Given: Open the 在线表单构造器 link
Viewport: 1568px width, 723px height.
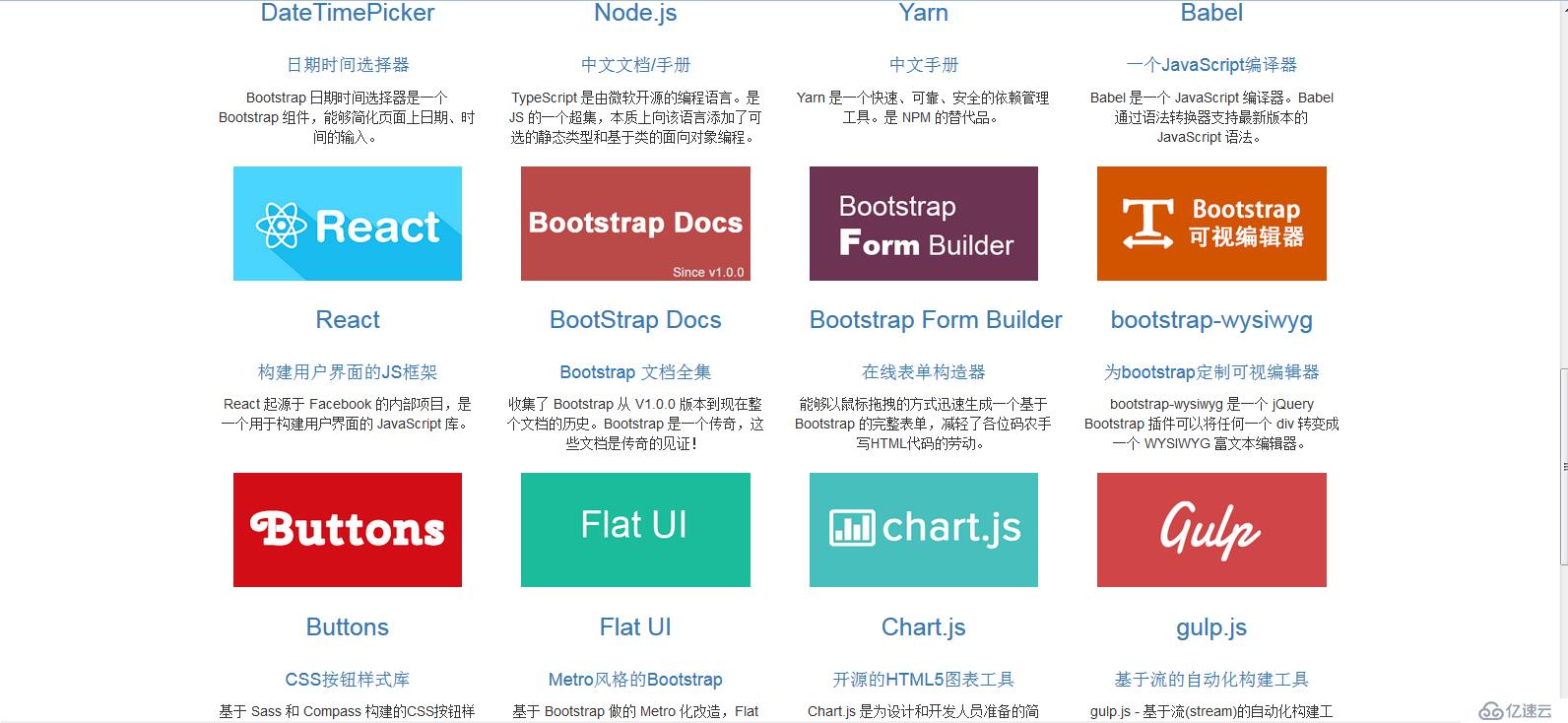Looking at the screenshot, I should point(924,372).
